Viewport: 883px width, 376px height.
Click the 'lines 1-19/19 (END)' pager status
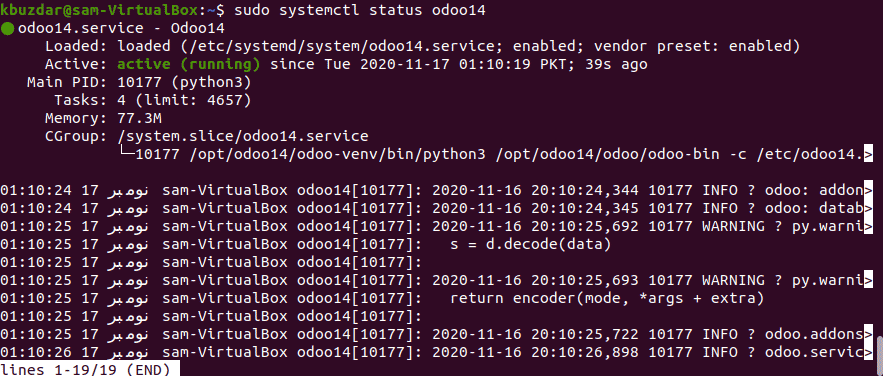(85, 370)
